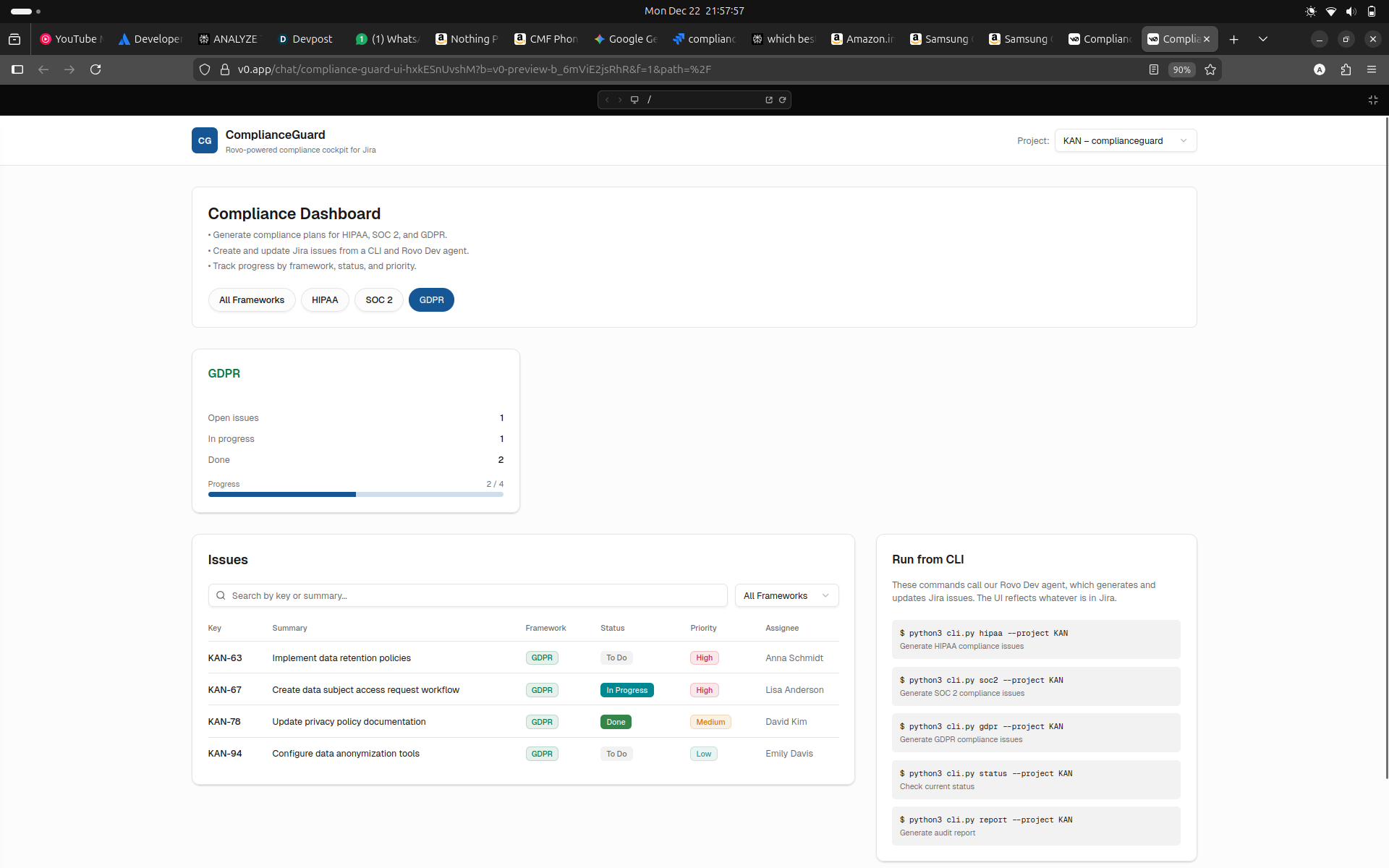
Task: Click the v0 preview refresh icon
Action: click(x=782, y=100)
